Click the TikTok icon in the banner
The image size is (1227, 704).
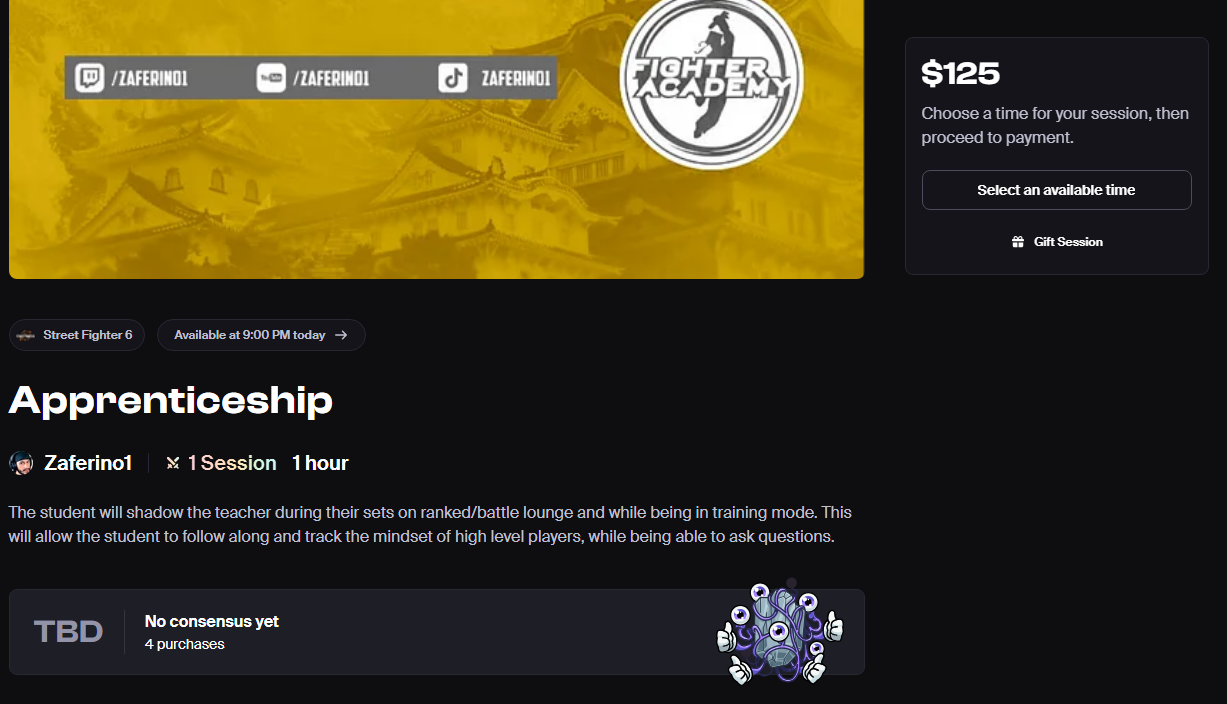click(x=452, y=78)
